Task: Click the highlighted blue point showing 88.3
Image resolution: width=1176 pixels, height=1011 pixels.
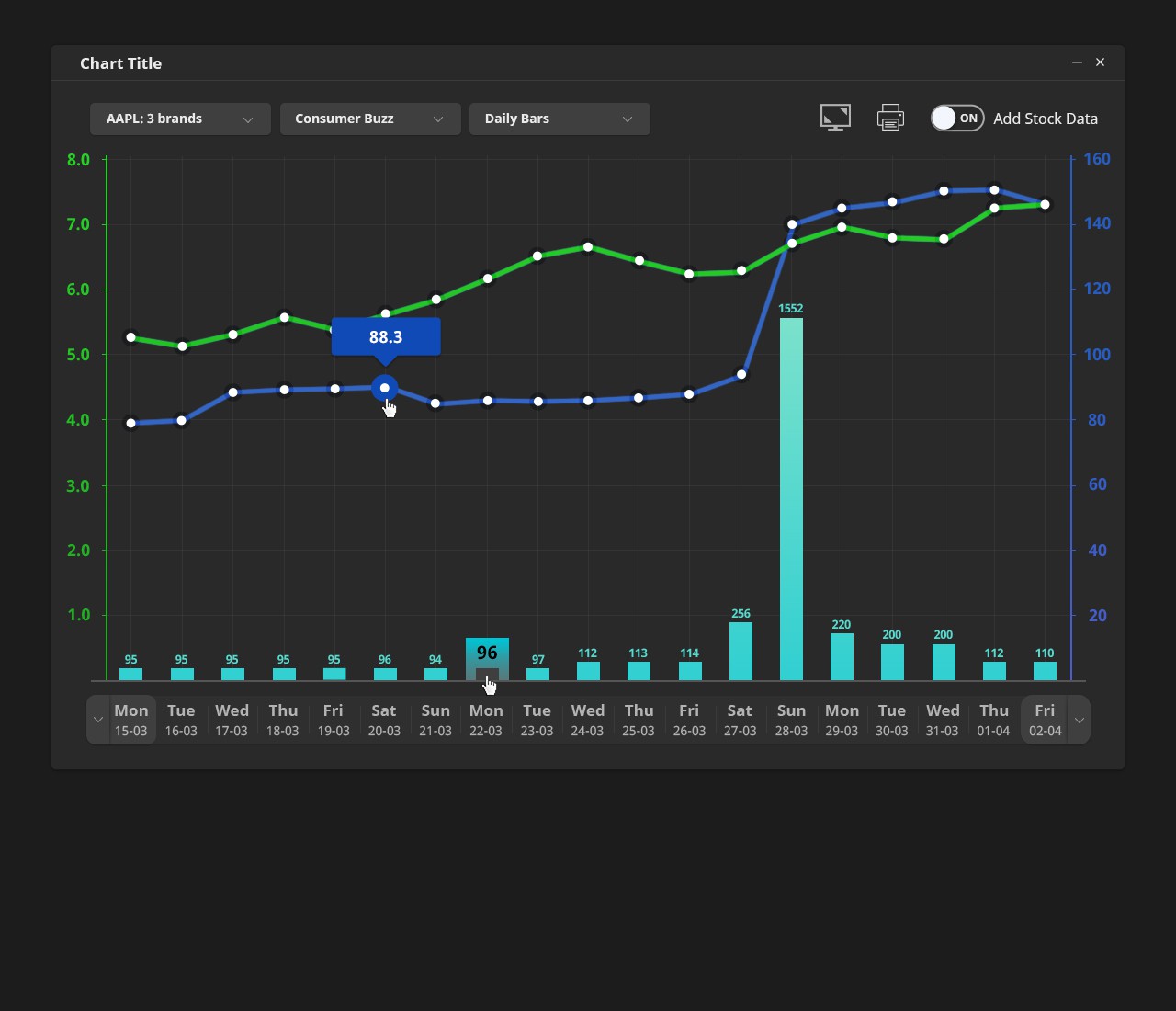Action: [385, 388]
